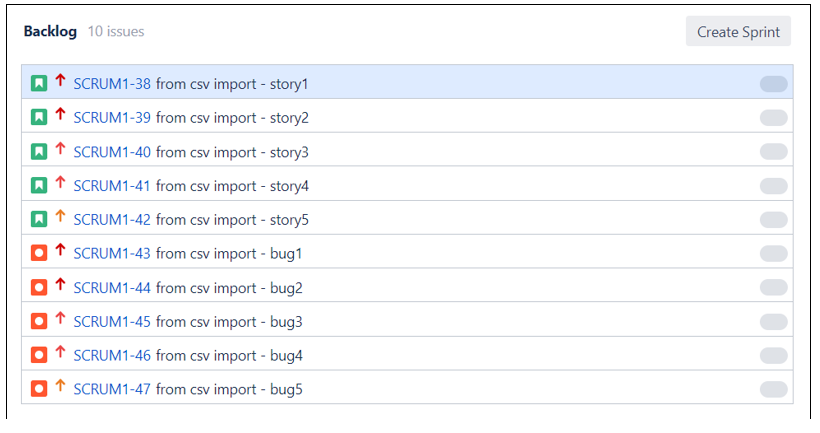
Task: Open issue link SCRUM1-41
Action: click(x=112, y=186)
